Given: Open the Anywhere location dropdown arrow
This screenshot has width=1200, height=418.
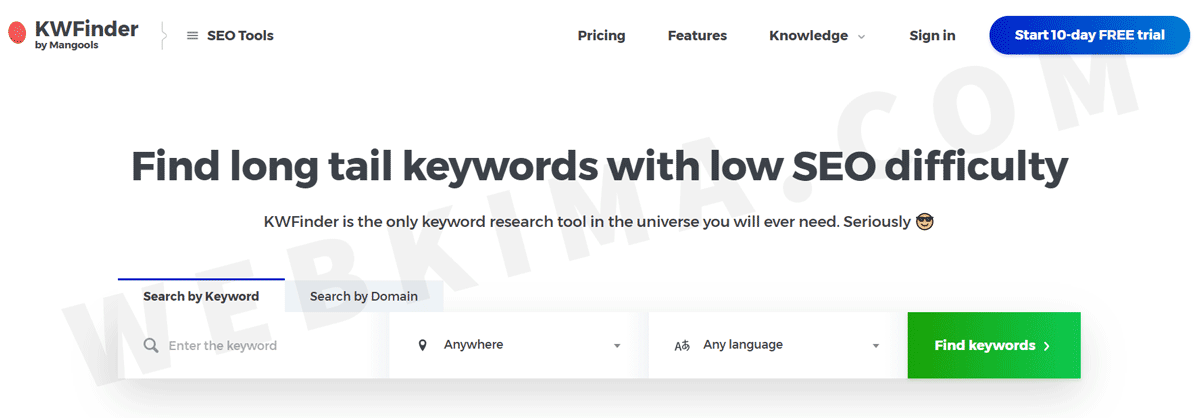Looking at the screenshot, I should click(x=617, y=346).
